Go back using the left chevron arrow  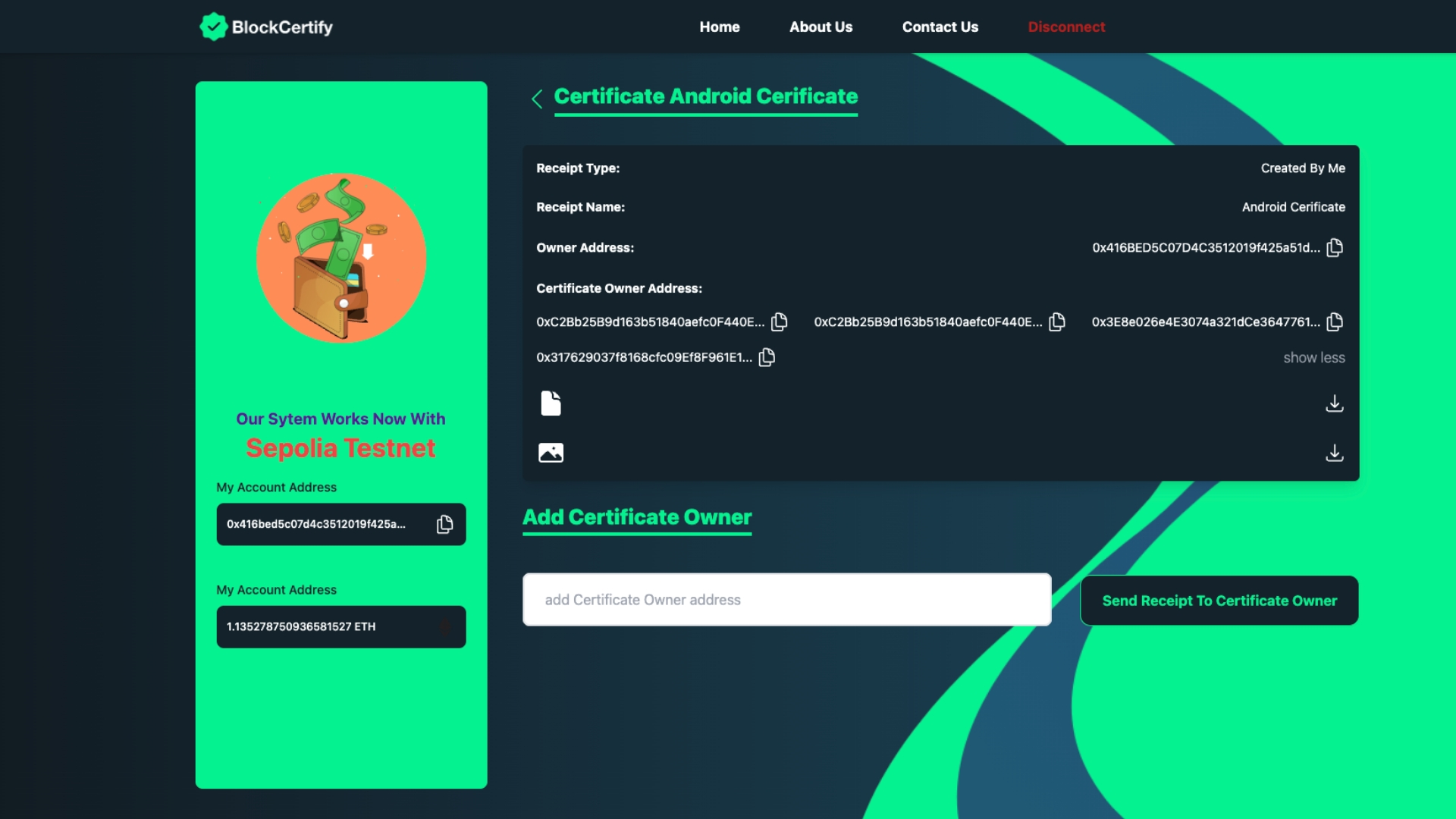537,99
